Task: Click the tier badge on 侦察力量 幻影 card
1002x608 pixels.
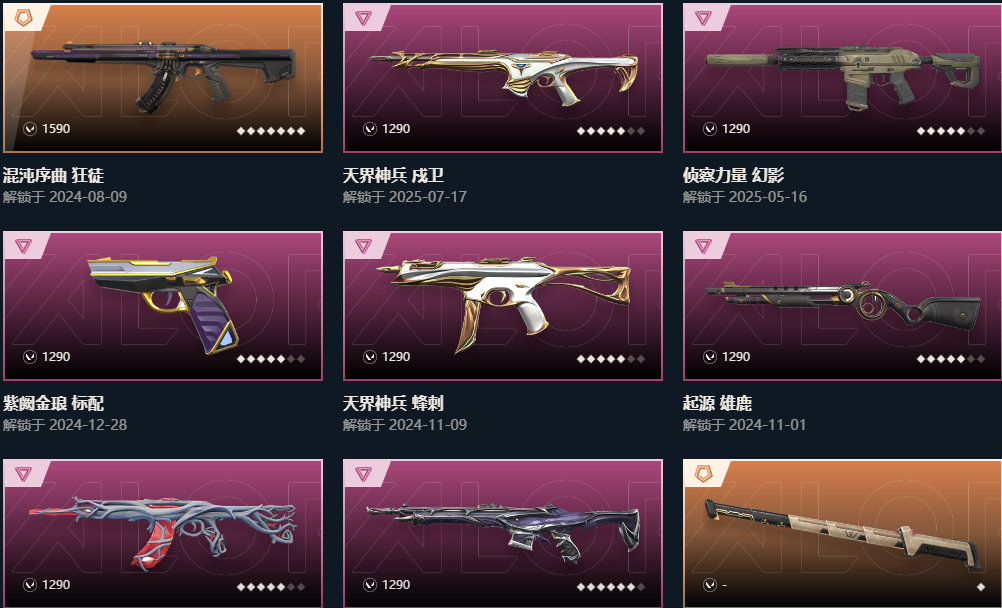Action: 703,17
